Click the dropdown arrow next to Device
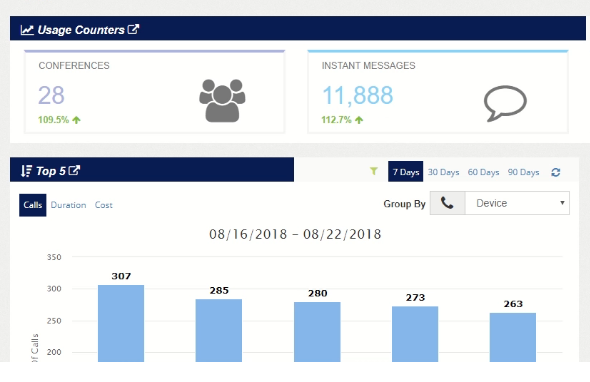The width and height of the screenshot is (590, 382). [562, 203]
